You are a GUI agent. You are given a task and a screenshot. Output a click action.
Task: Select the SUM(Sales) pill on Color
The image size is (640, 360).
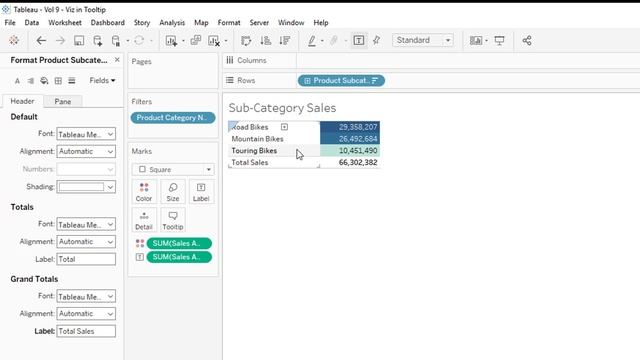point(179,243)
